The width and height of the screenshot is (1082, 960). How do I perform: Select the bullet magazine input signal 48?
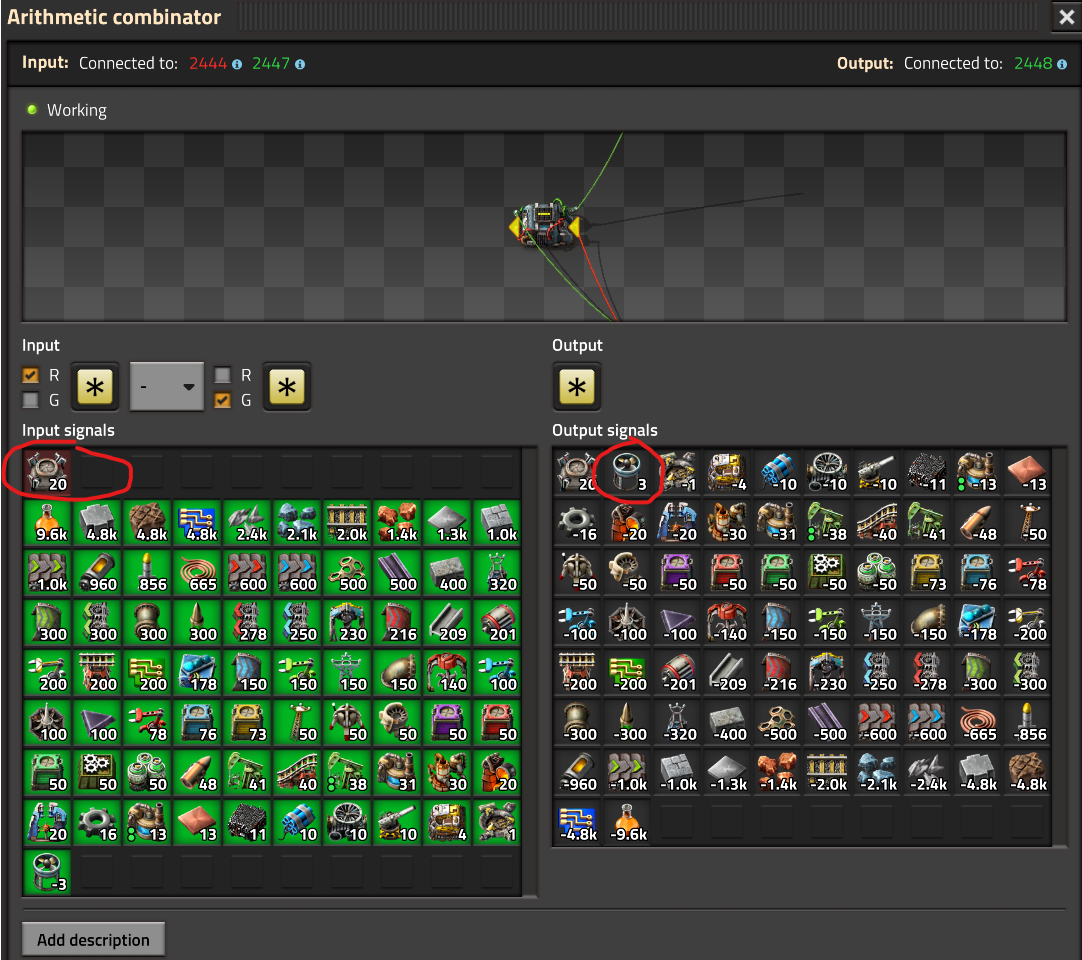(197, 772)
